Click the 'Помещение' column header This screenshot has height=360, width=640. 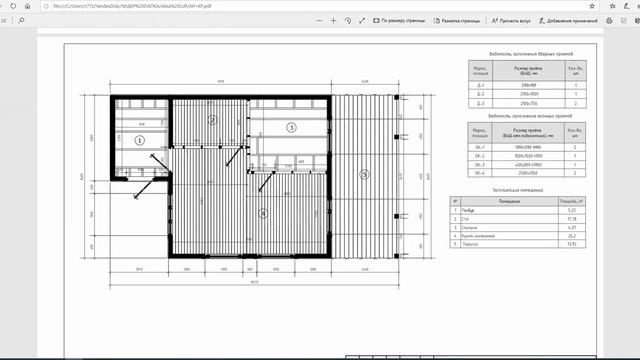tap(509, 201)
